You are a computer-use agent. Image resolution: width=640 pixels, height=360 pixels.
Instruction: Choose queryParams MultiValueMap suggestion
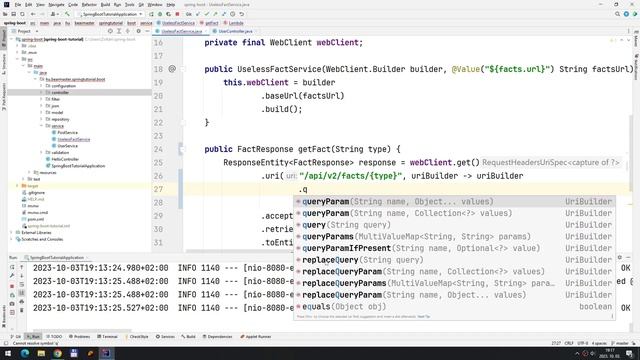454,236
